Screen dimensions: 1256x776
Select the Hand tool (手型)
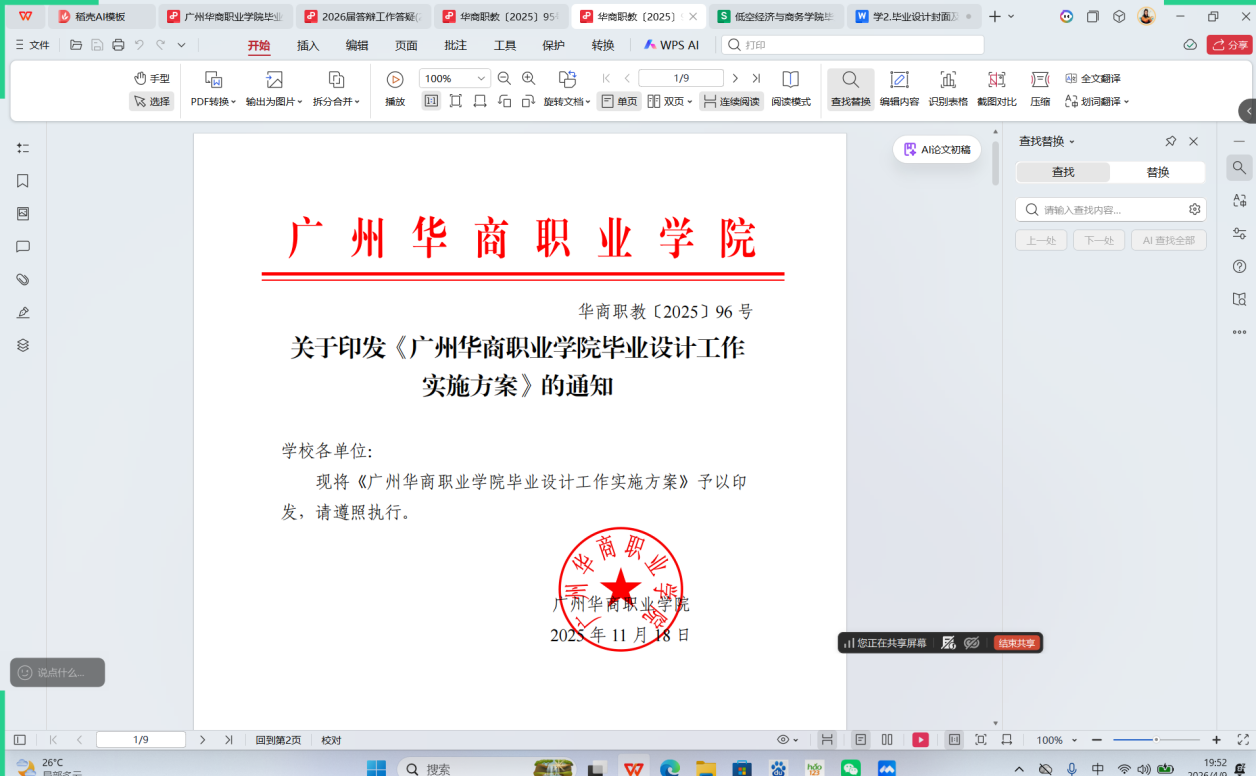coord(152,78)
